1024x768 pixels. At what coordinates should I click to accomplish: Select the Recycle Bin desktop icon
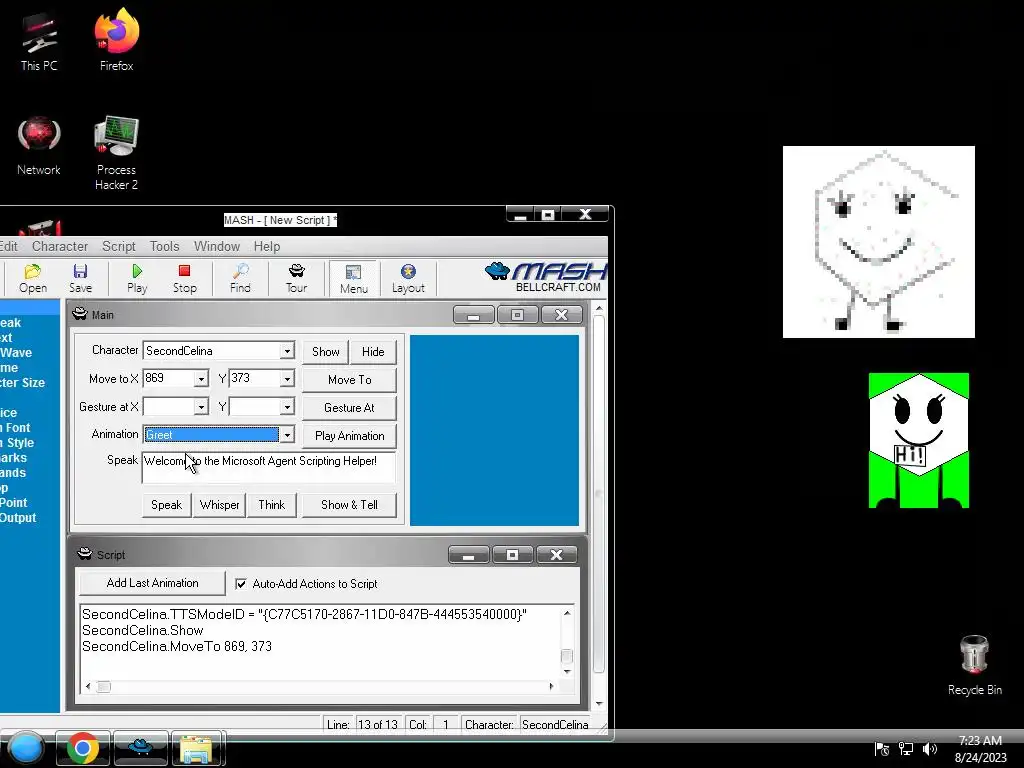(x=974, y=665)
